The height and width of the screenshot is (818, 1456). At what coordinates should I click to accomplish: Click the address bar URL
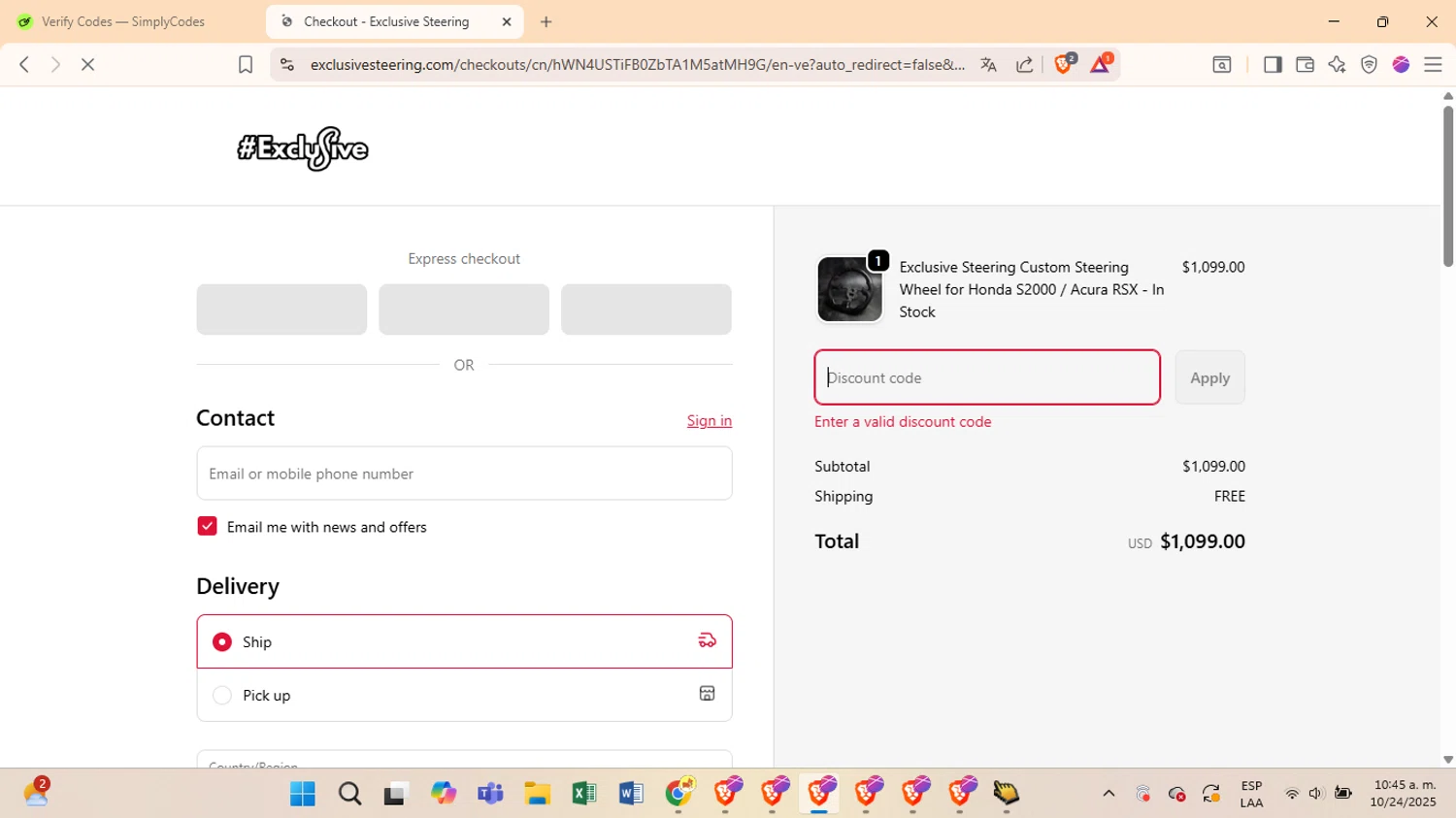pos(638,64)
